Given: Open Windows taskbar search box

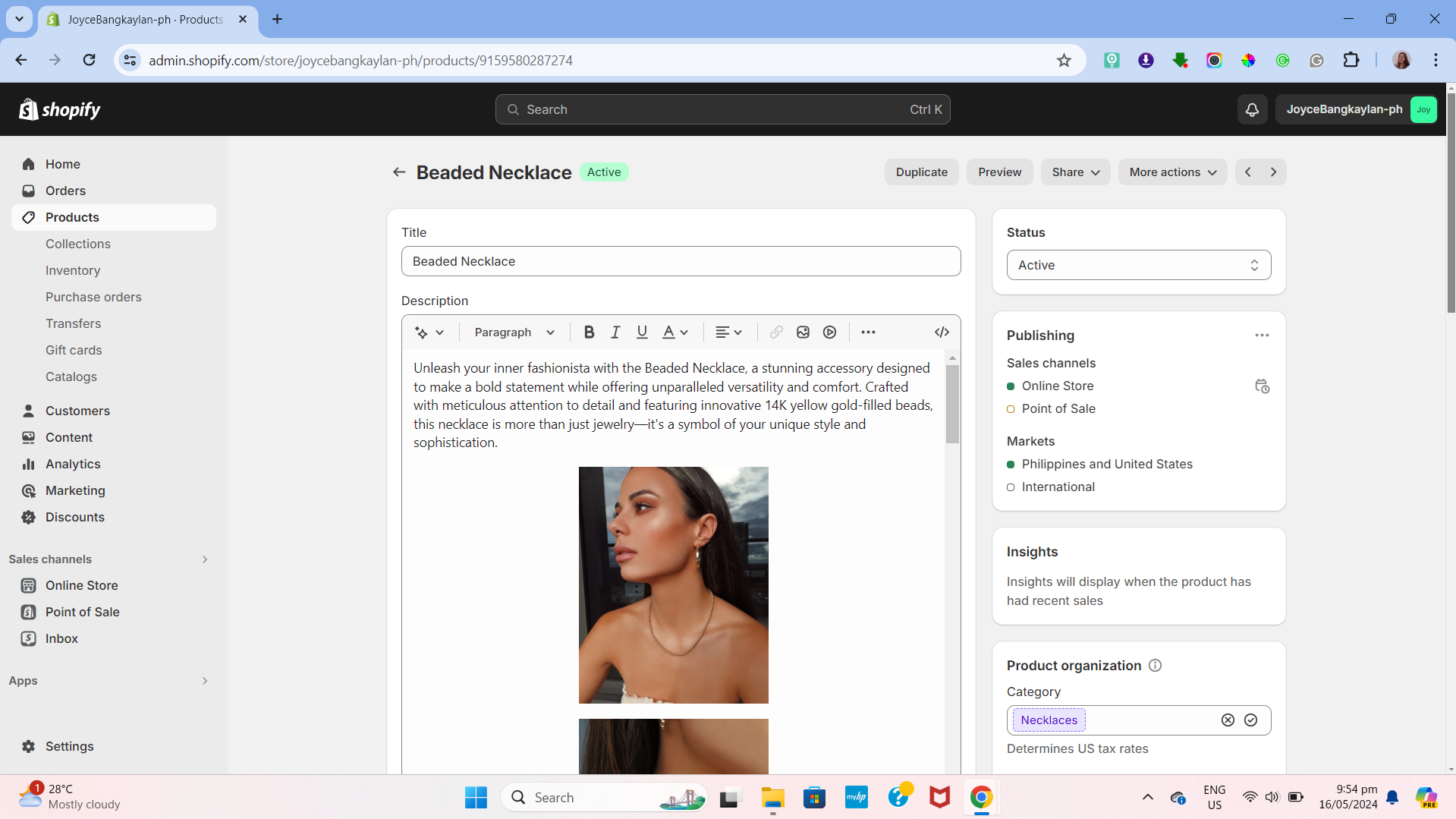Looking at the screenshot, I should coord(604,798).
